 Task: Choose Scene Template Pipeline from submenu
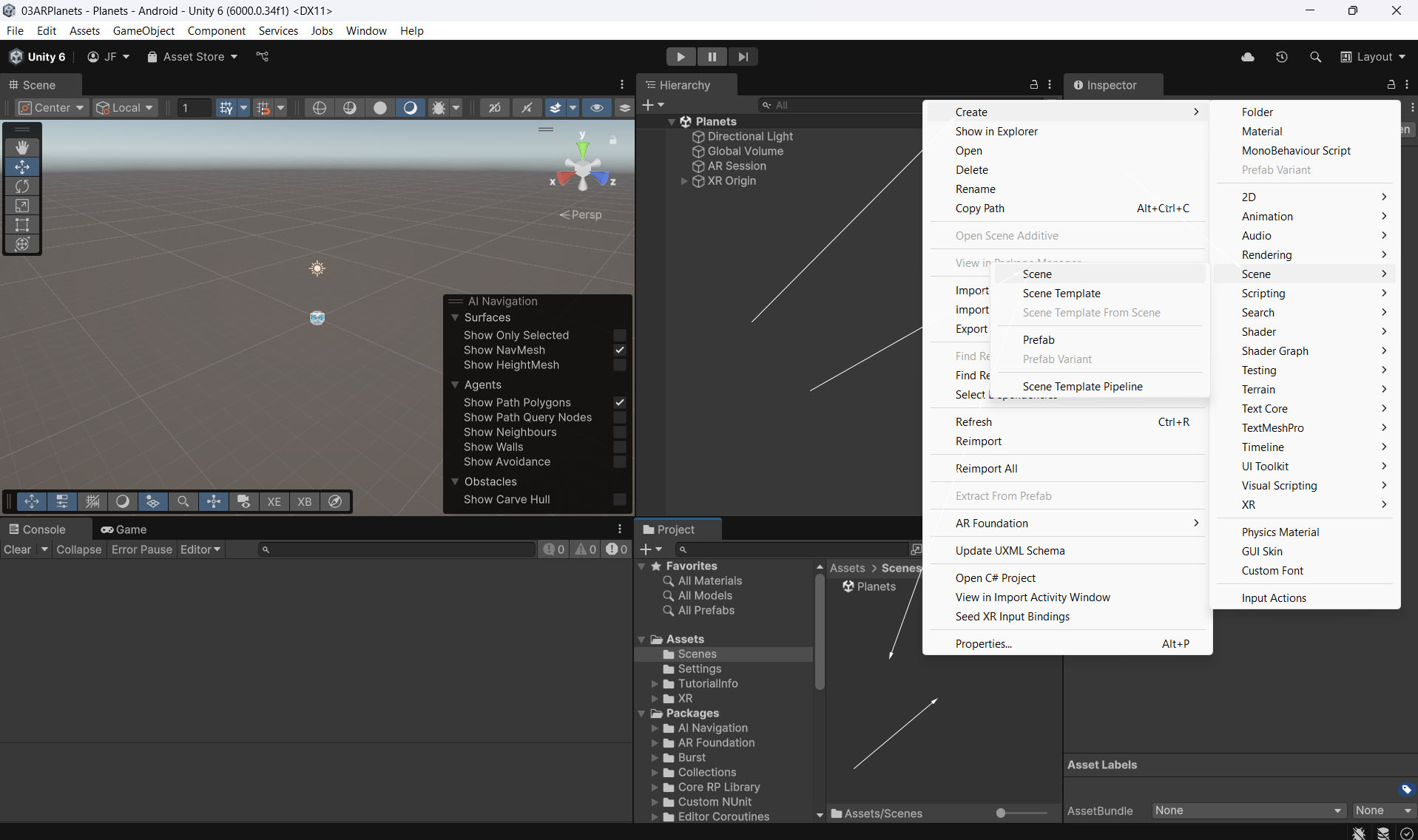1082,386
